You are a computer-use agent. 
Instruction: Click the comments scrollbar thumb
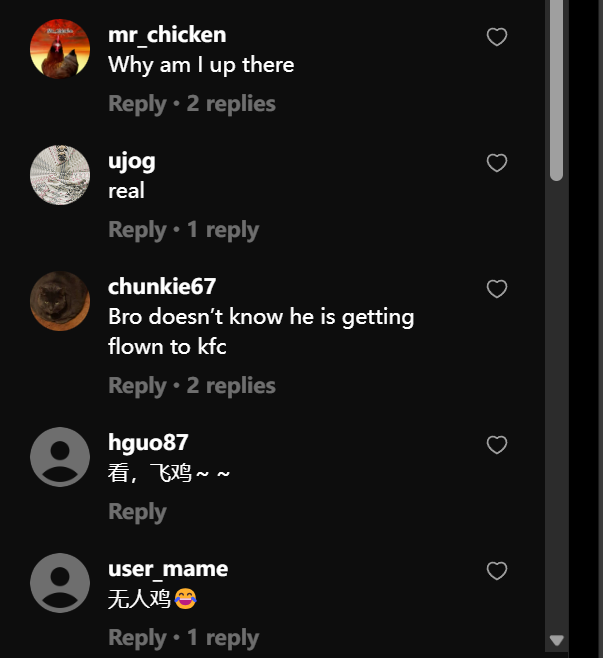557,90
